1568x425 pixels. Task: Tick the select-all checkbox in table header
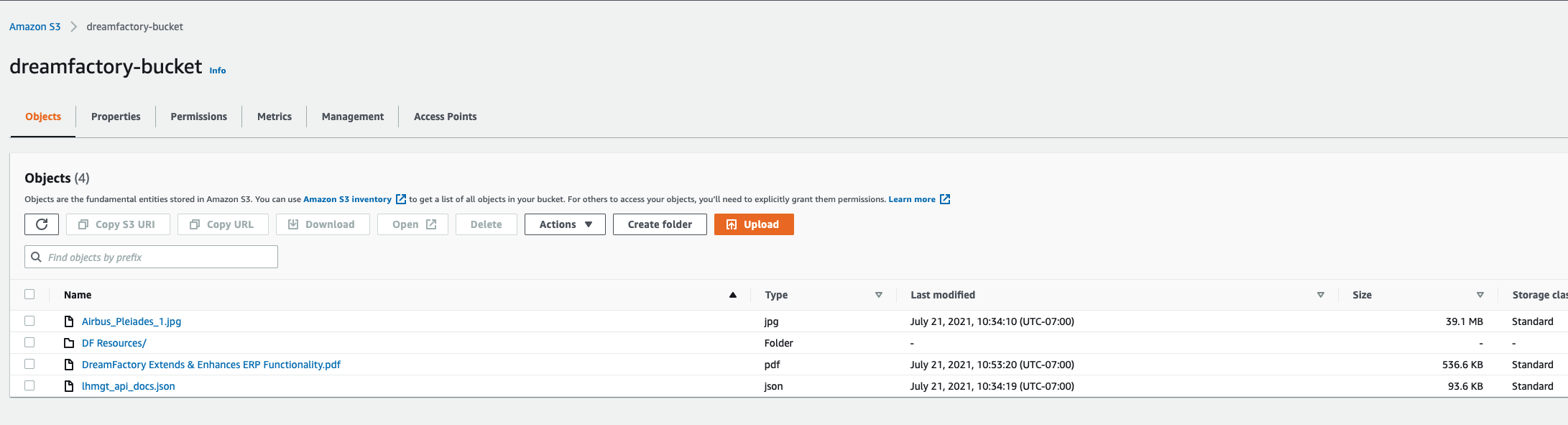pos(29,294)
